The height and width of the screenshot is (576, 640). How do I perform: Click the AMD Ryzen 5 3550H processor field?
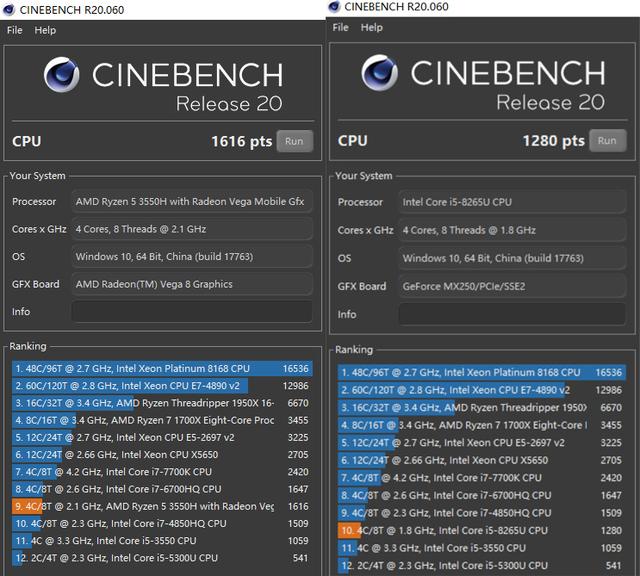(192, 201)
